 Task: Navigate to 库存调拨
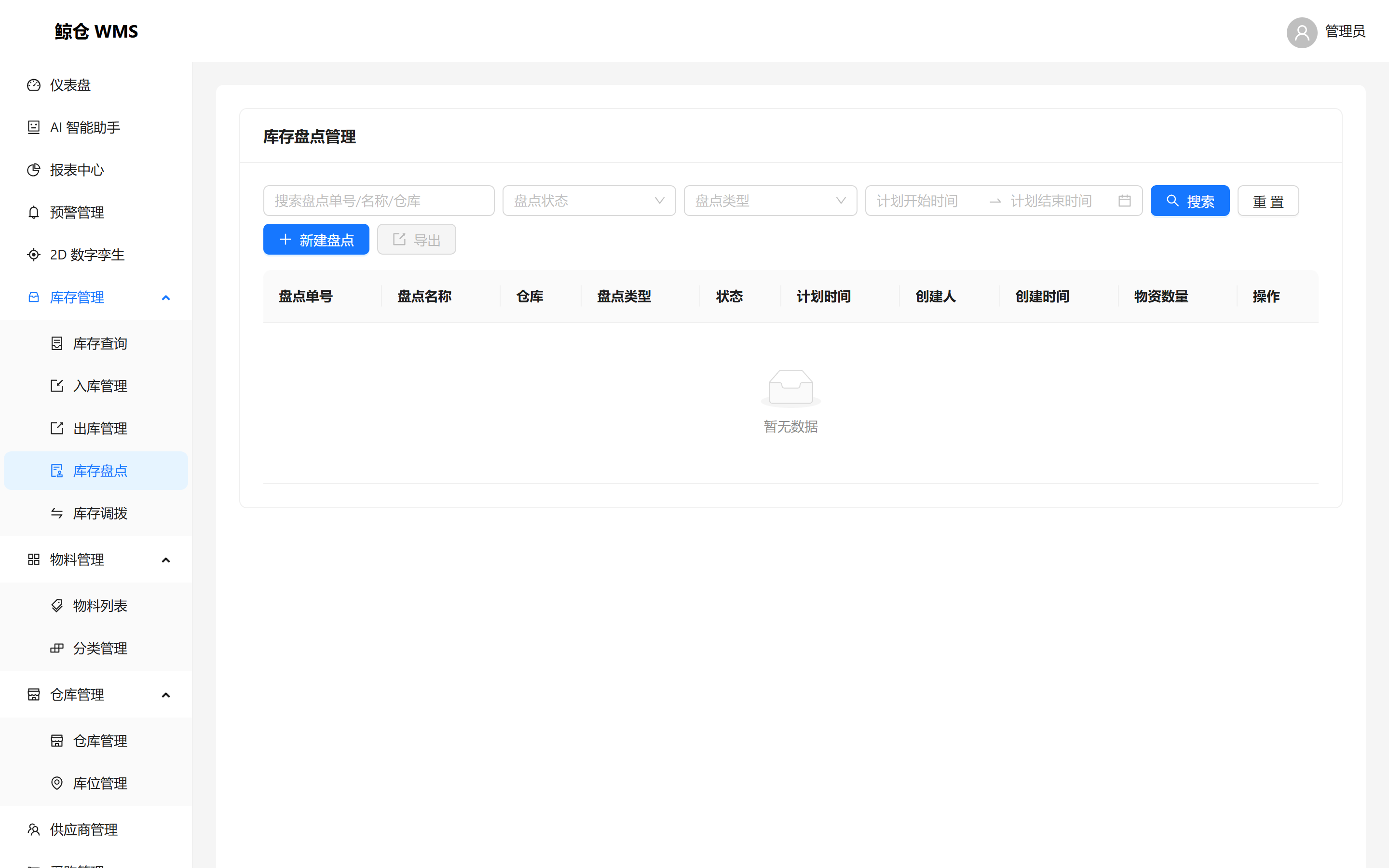[96, 513]
